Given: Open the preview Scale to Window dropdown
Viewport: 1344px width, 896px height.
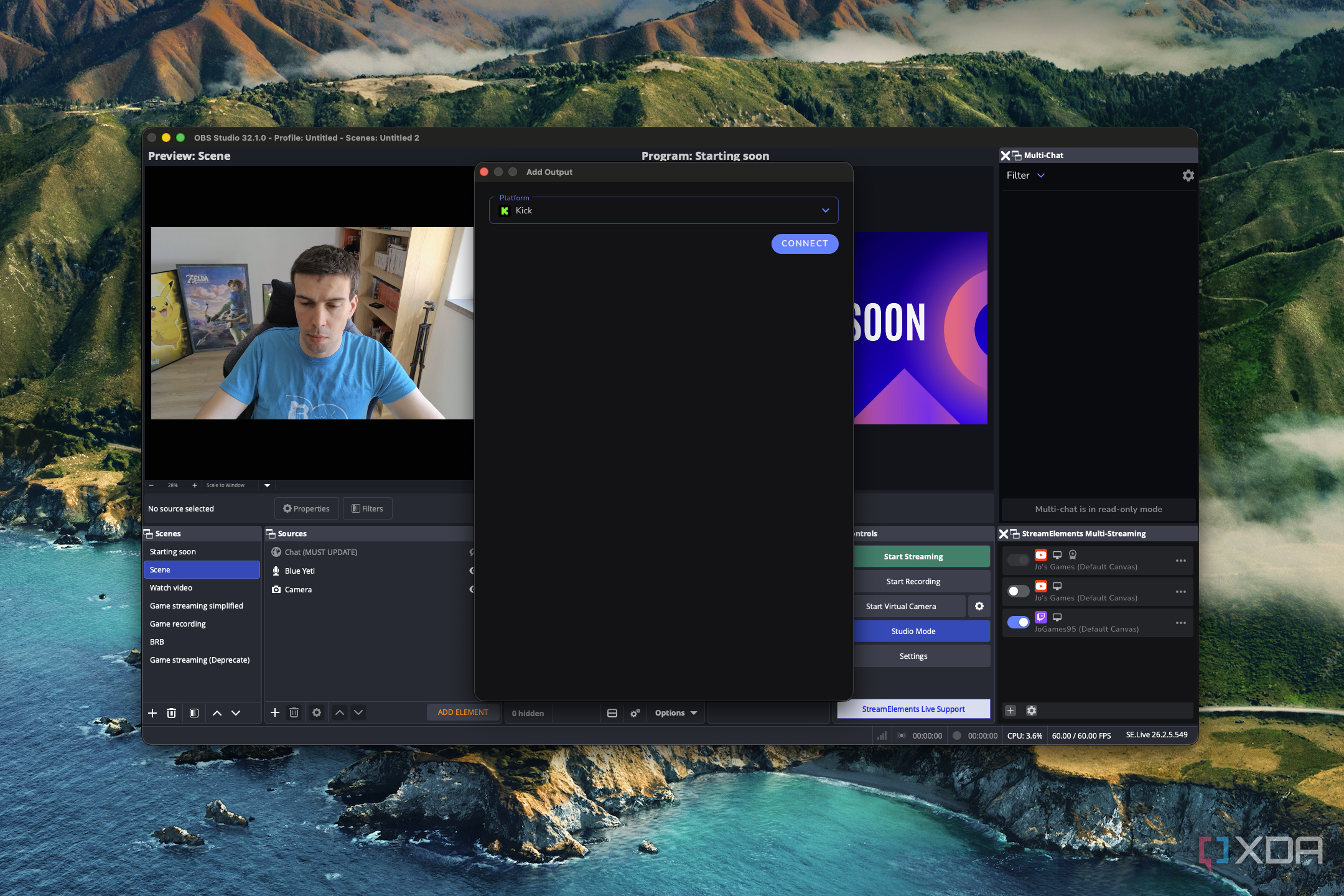Looking at the screenshot, I should coord(267,485).
